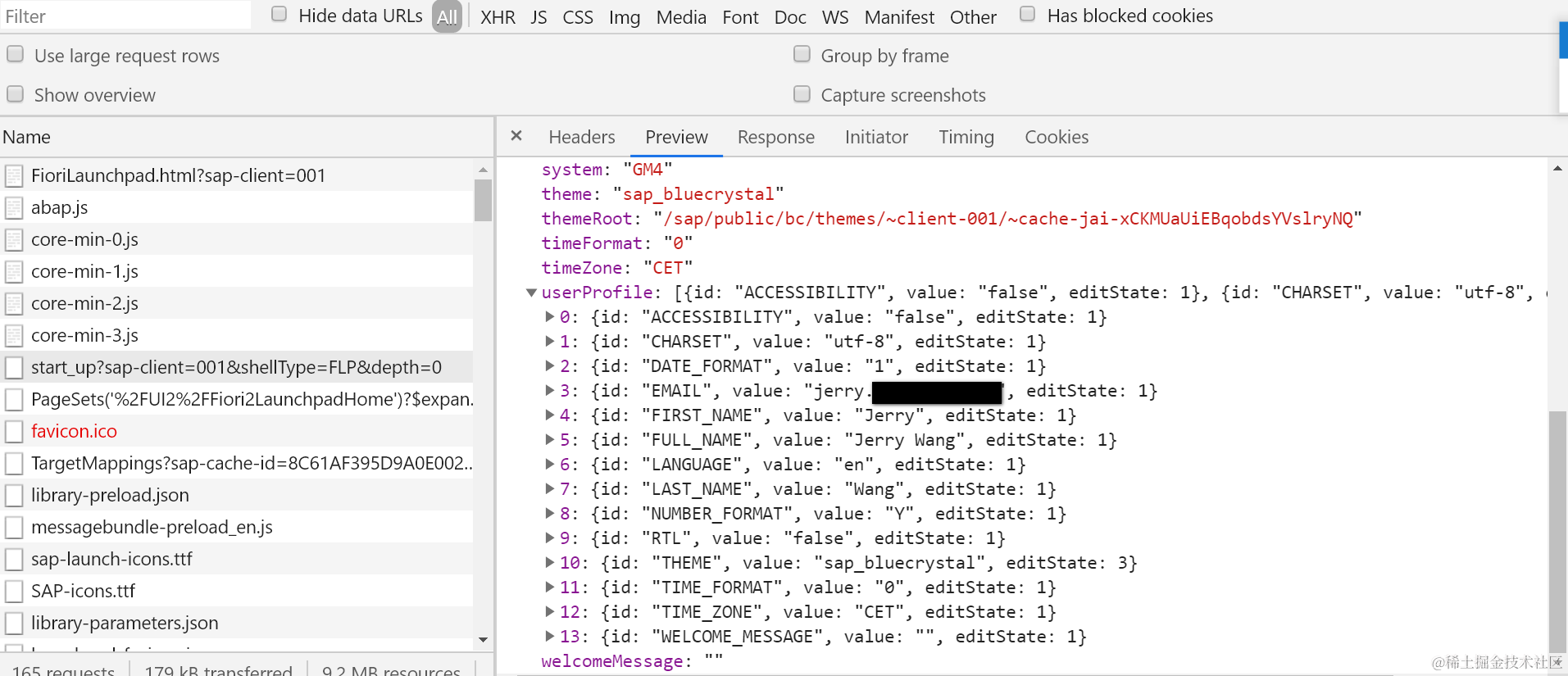Click the icon next to core-min-3.js
The height and width of the screenshot is (676, 1568).
pos(14,336)
